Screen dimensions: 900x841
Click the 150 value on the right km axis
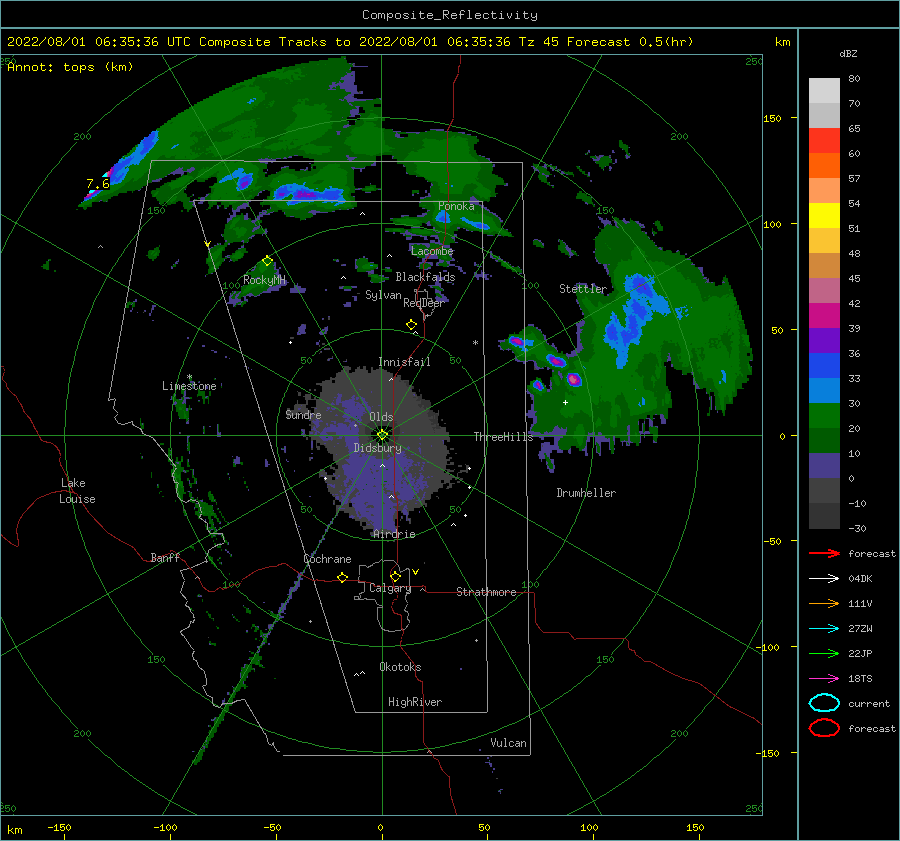(772, 118)
